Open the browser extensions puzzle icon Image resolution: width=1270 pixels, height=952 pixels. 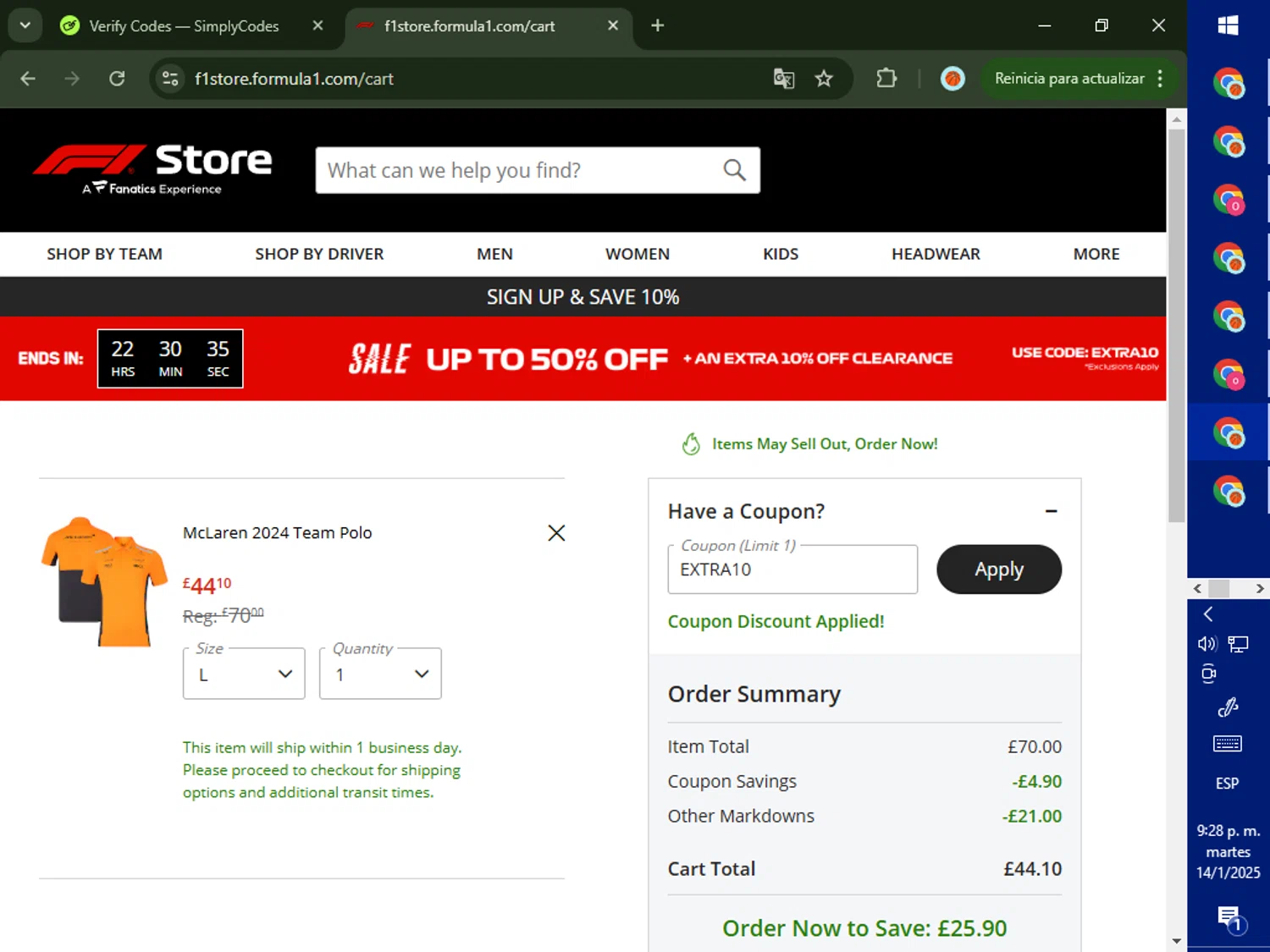pos(886,79)
